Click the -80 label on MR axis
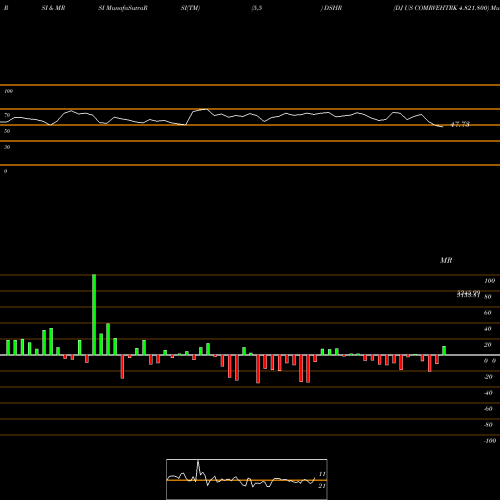Image resolution: width=500 pixels, height=500 pixels. tap(488, 425)
